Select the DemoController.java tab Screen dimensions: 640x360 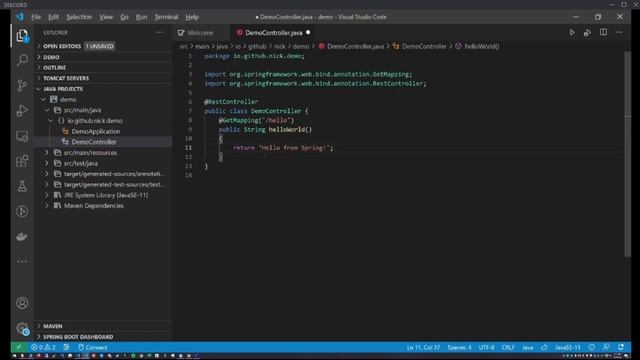click(273, 33)
